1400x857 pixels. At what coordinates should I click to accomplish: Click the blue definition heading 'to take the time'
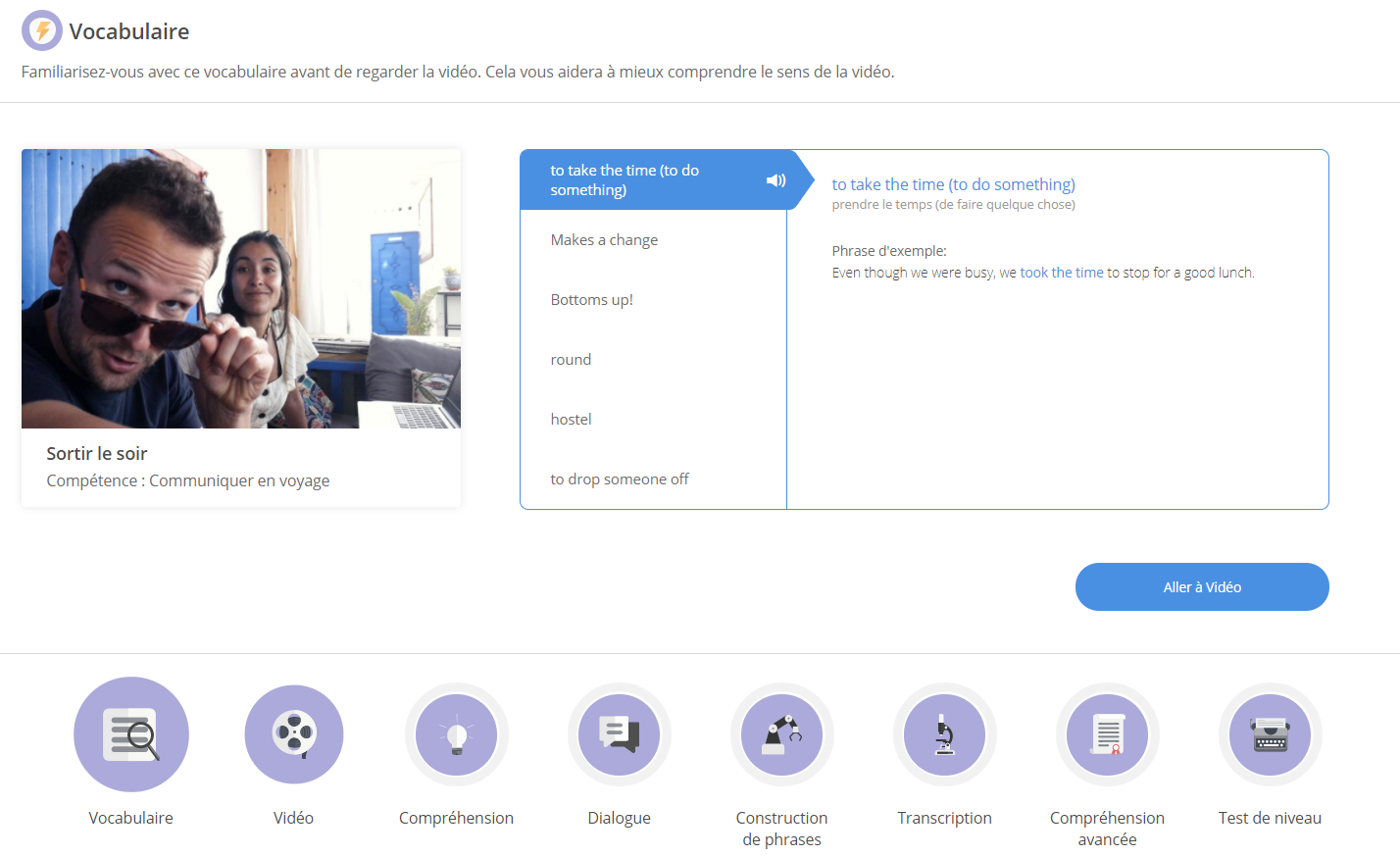click(x=954, y=184)
